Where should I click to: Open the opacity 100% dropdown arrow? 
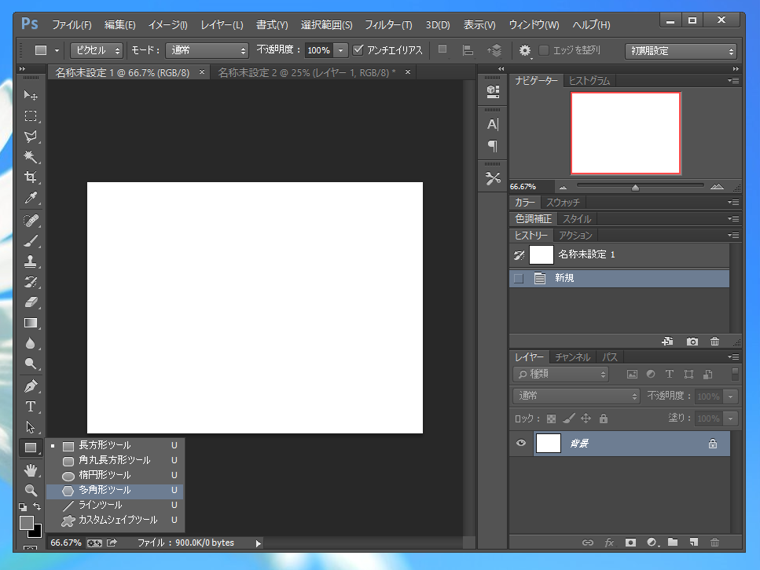[x=341, y=50]
